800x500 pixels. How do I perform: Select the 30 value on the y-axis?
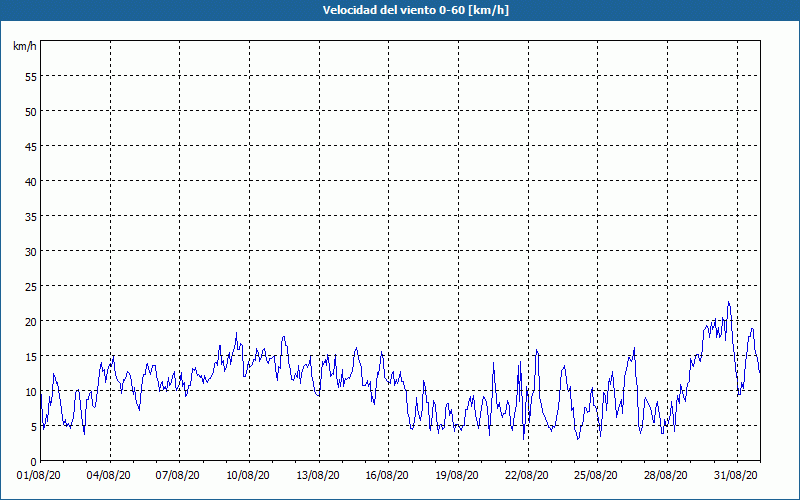coord(31,252)
